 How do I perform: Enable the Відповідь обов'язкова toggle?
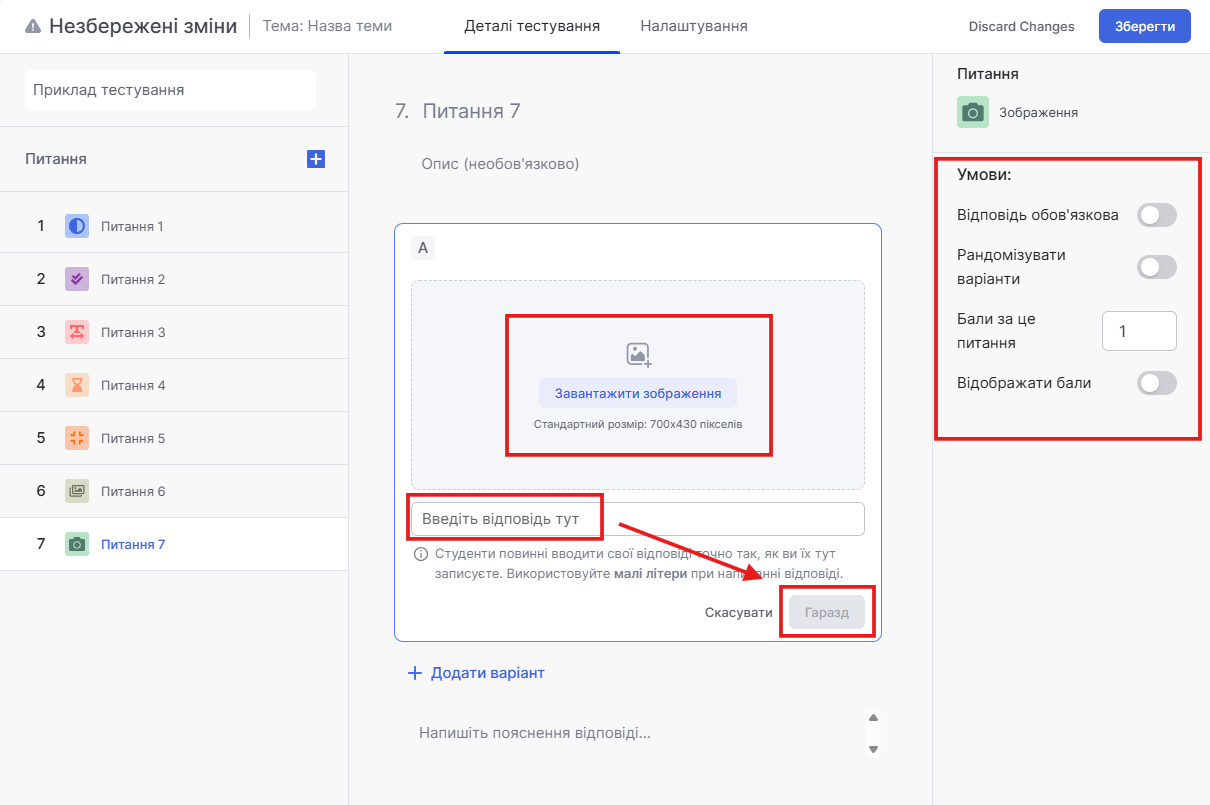coord(1156,215)
